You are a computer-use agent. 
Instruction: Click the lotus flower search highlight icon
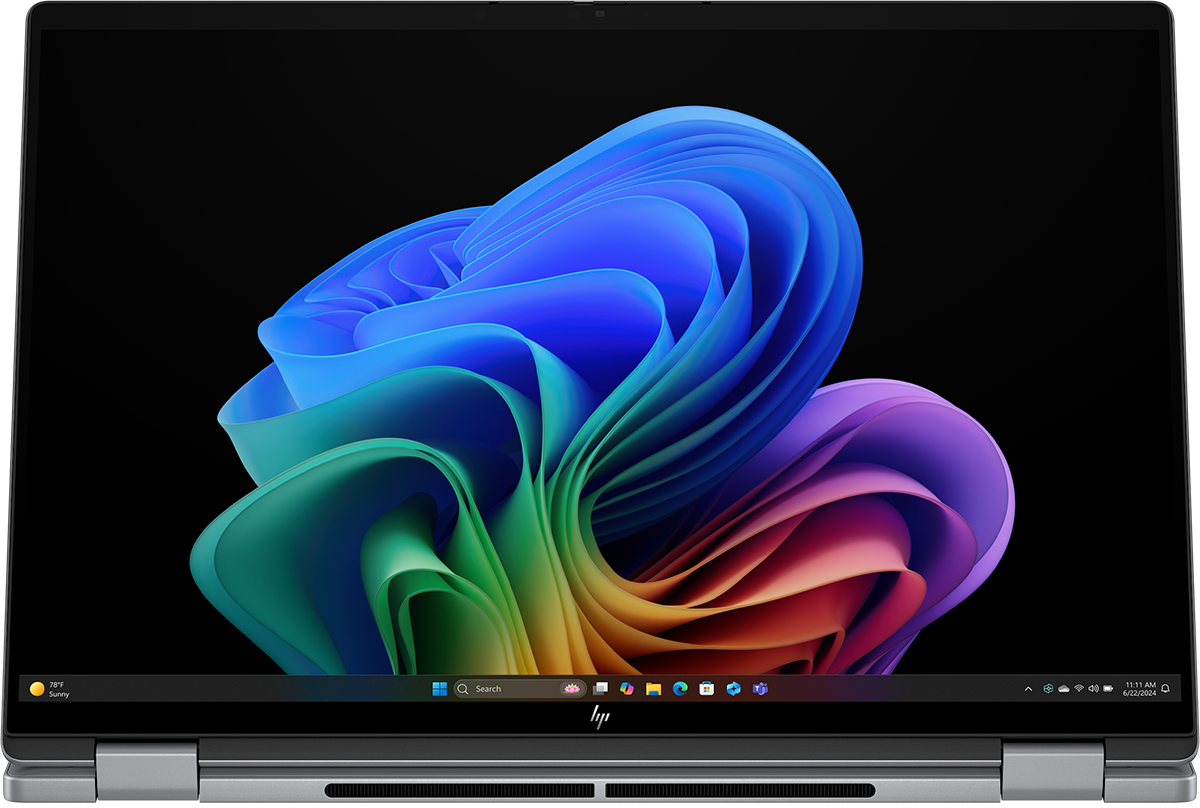point(572,688)
